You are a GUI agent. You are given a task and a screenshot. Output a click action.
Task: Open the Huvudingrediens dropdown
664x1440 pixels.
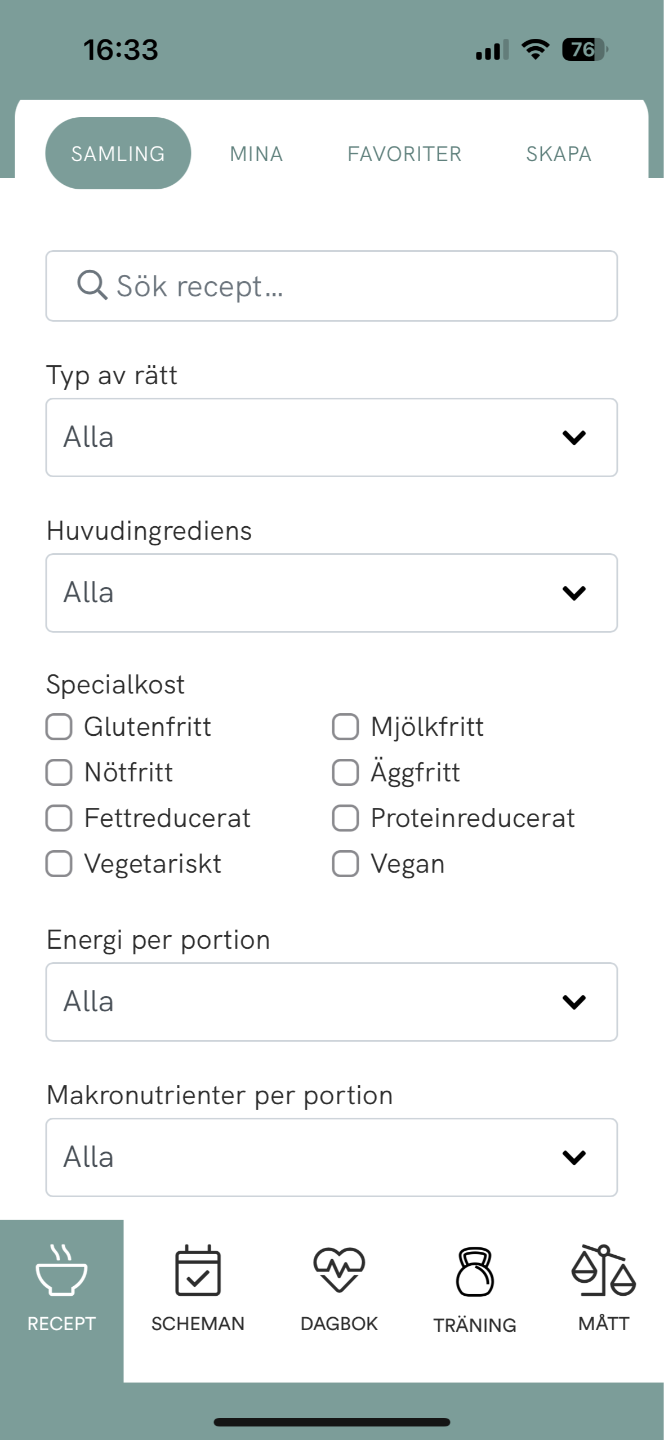pyautogui.click(x=331, y=593)
